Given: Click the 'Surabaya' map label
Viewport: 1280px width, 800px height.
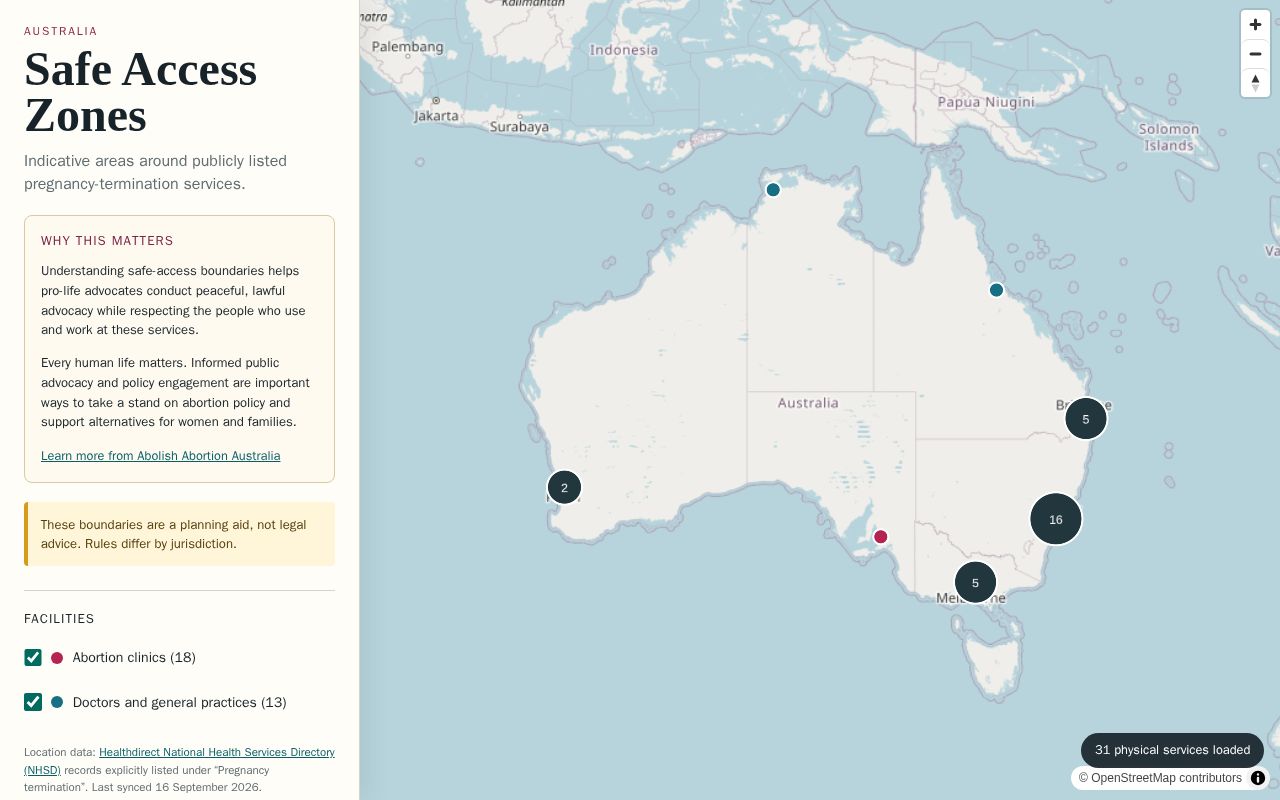Looking at the screenshot, I should (519, 127).
